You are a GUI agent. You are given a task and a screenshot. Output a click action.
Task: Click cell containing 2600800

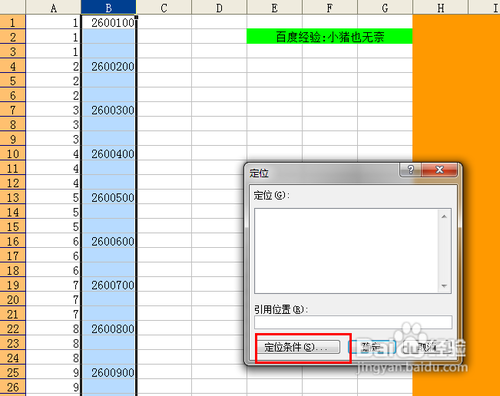108,329
